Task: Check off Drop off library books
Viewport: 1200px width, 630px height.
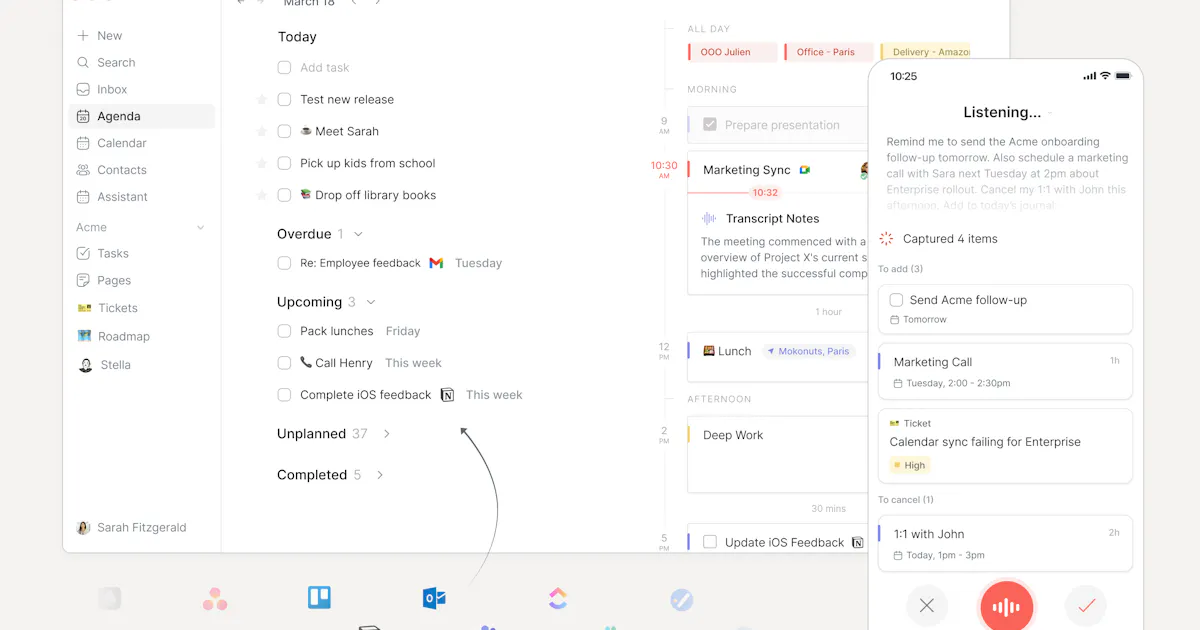Action: coord(284,195)
